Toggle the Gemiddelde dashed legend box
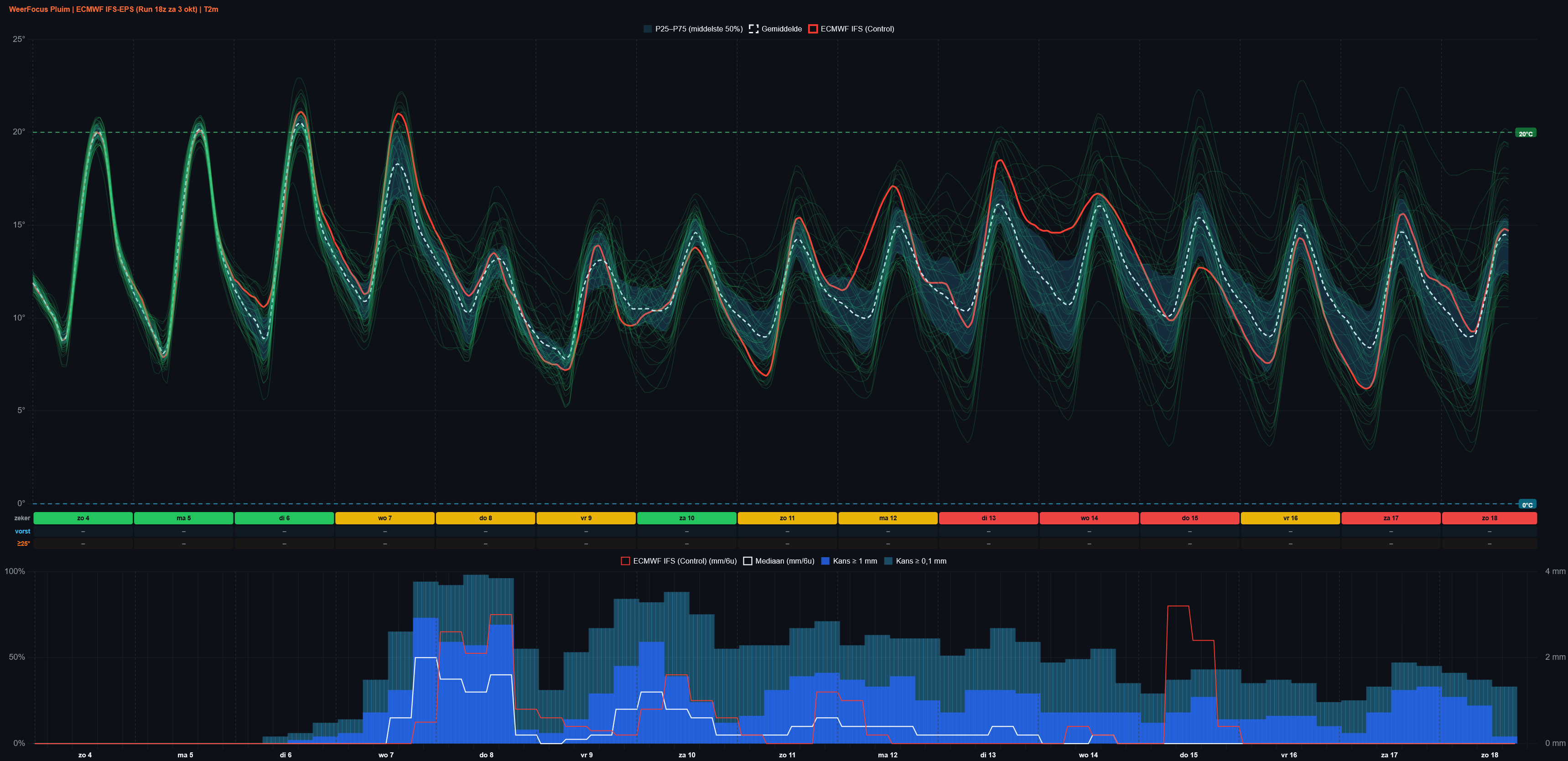 [x=753, y=29]
